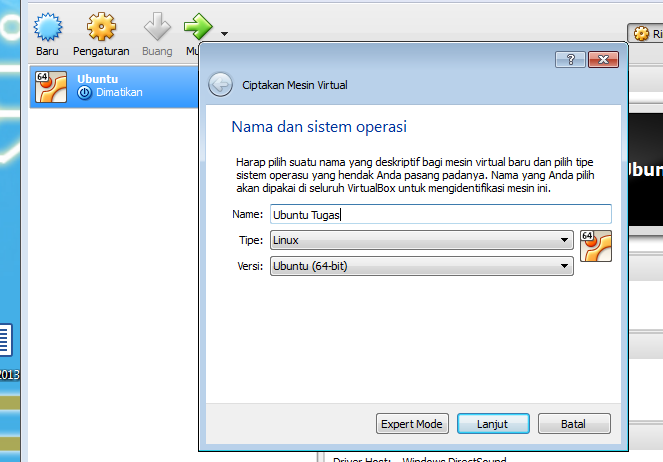Click the green start arrow icon
This screenshot has height=462, width=663.
pyautogui.click(x=198, y=27)
